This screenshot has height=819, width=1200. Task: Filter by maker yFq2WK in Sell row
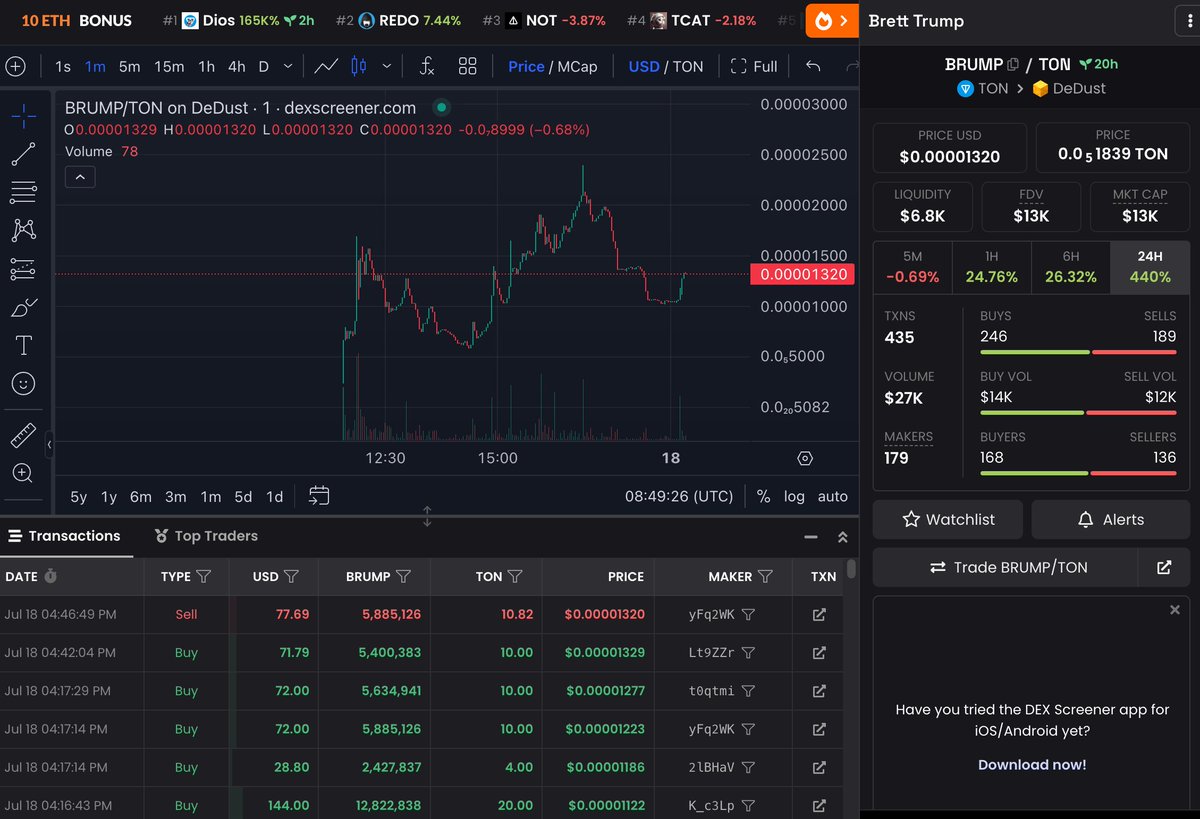748,614
